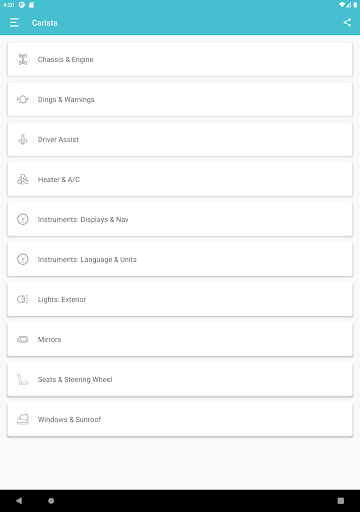The image size is (360, 512).
Task: Tap Android back navigation button
Action: tap(19, 501)
